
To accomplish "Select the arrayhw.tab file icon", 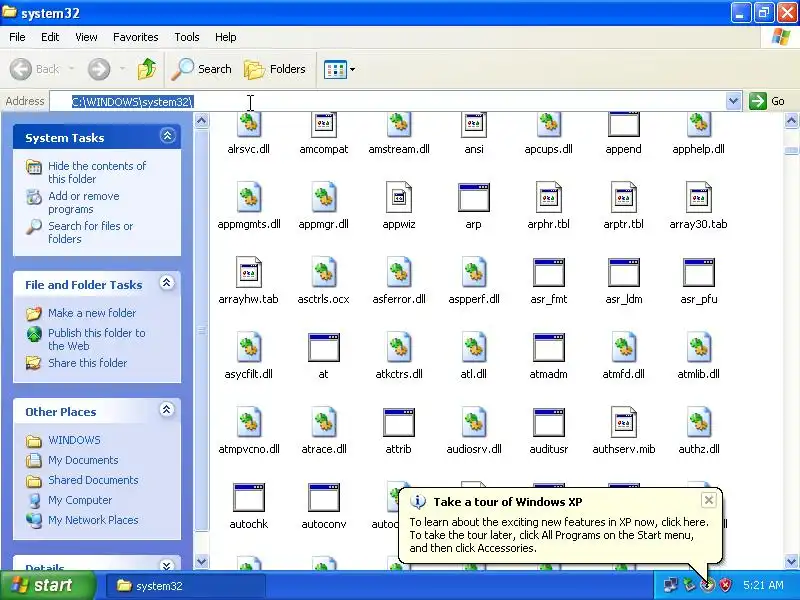I will (249, 273).
